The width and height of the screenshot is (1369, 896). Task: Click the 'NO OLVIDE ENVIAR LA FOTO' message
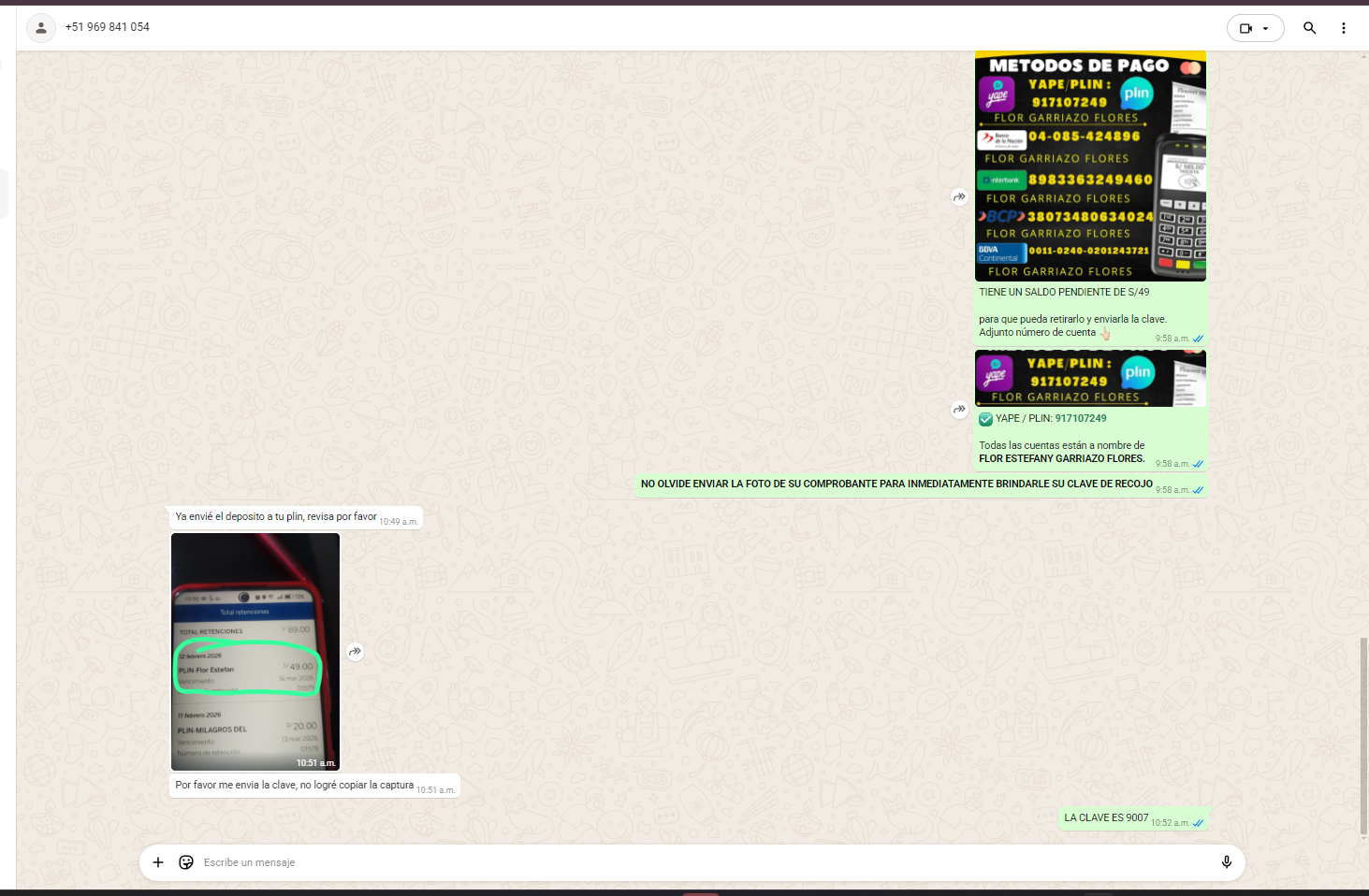tap(896, 484)
